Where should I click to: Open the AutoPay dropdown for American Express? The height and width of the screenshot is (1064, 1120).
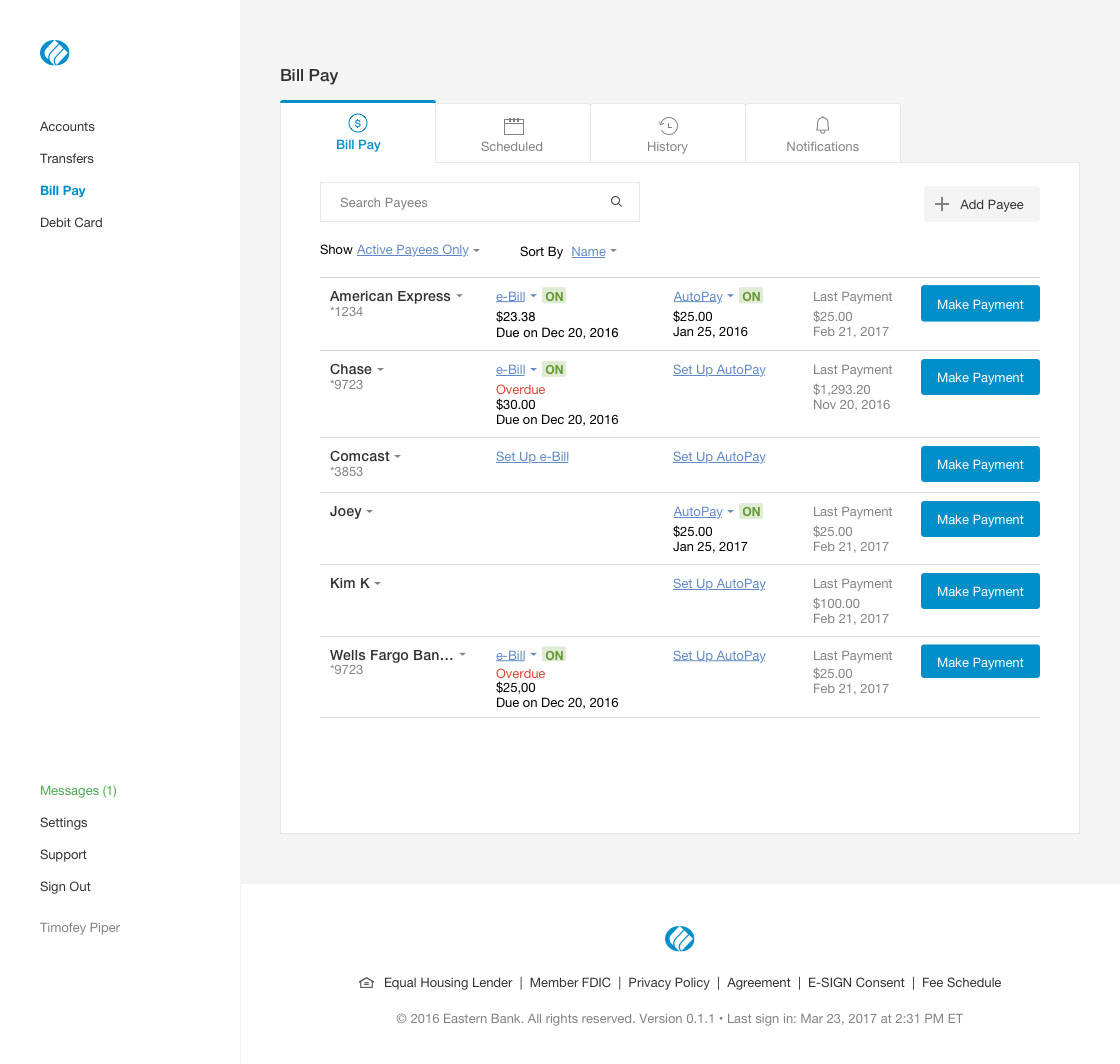tap(703, 296)
